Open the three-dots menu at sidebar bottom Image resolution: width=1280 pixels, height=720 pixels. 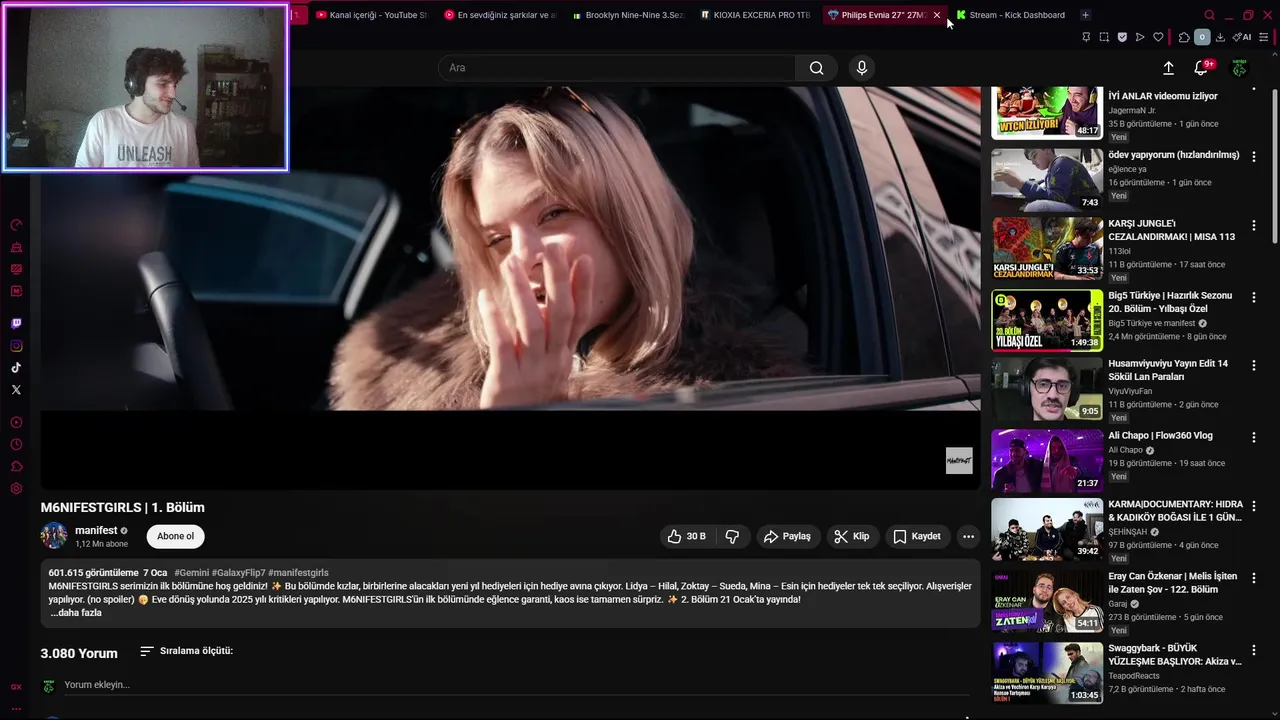point(16,708)
